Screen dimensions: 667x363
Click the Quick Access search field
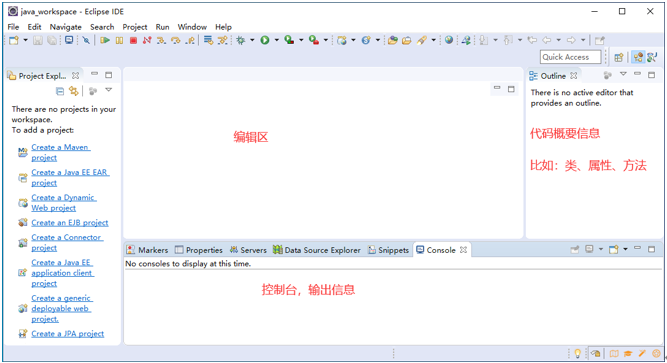[x=571, y=57]
